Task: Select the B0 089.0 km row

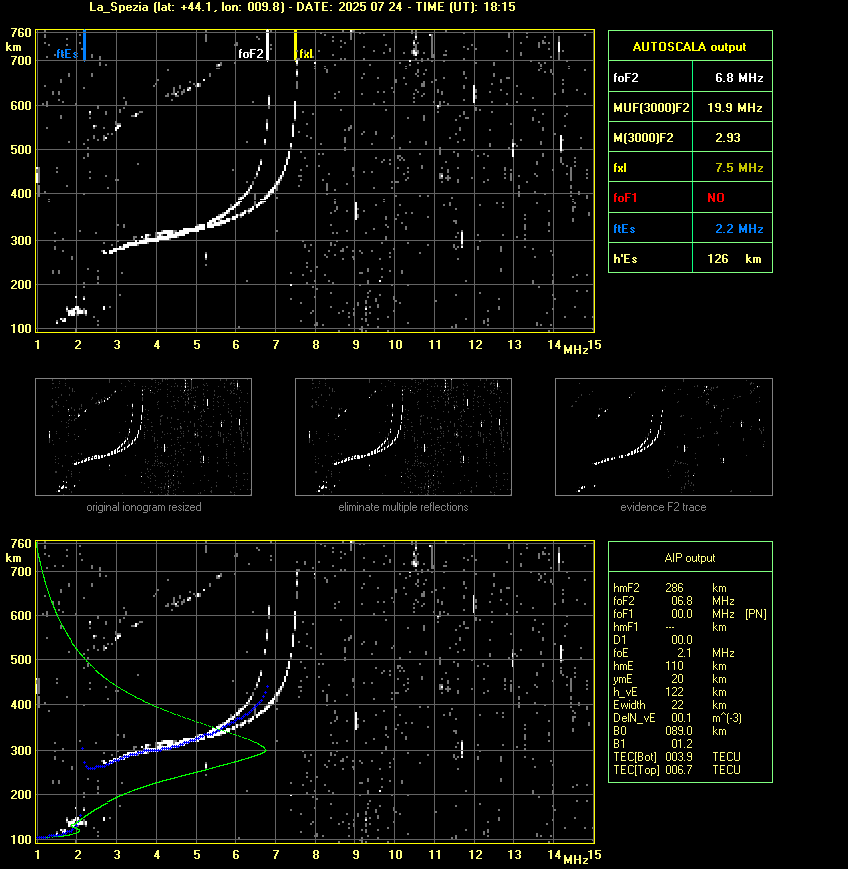Action: 670,731
